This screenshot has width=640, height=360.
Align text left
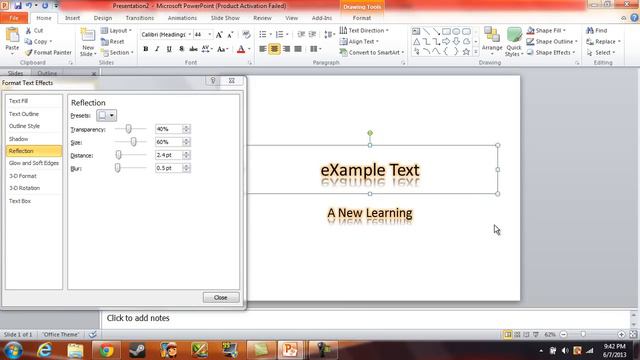coord(263,49)
